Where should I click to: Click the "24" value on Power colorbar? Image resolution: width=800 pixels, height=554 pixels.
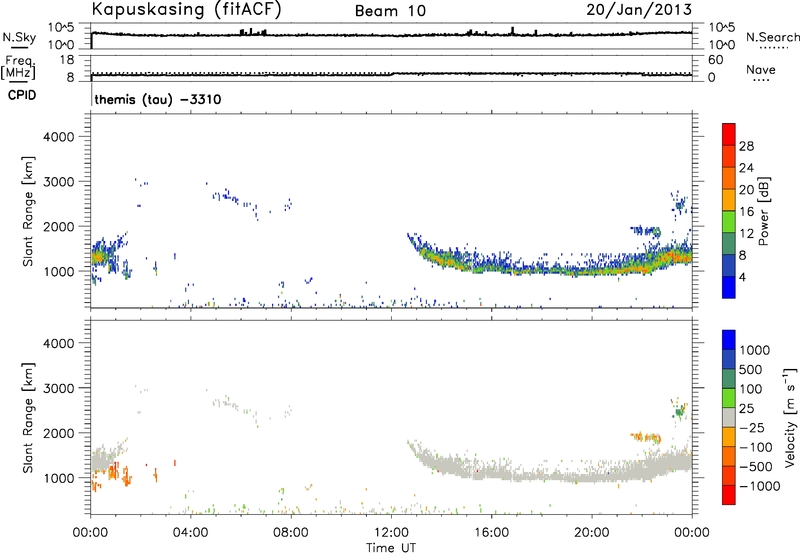(x=746, y=168)
